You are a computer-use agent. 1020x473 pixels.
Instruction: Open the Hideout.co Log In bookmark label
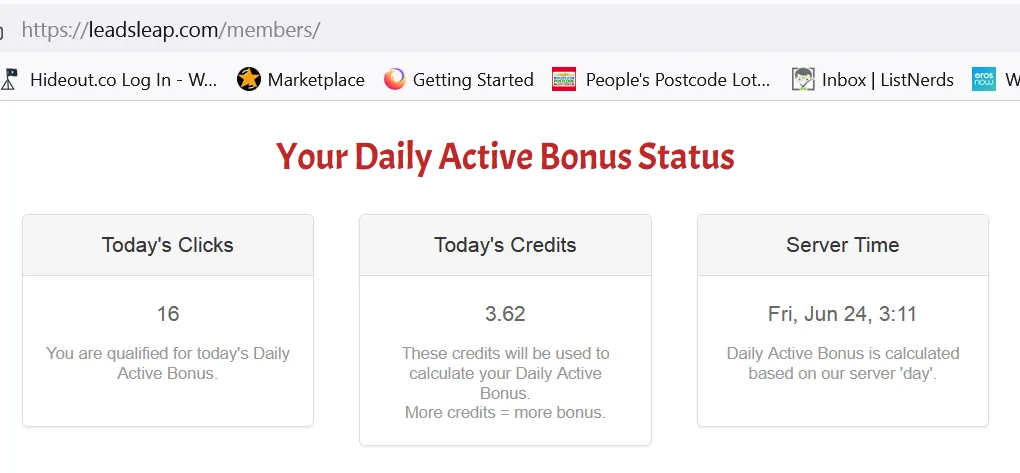coord(124,80)
